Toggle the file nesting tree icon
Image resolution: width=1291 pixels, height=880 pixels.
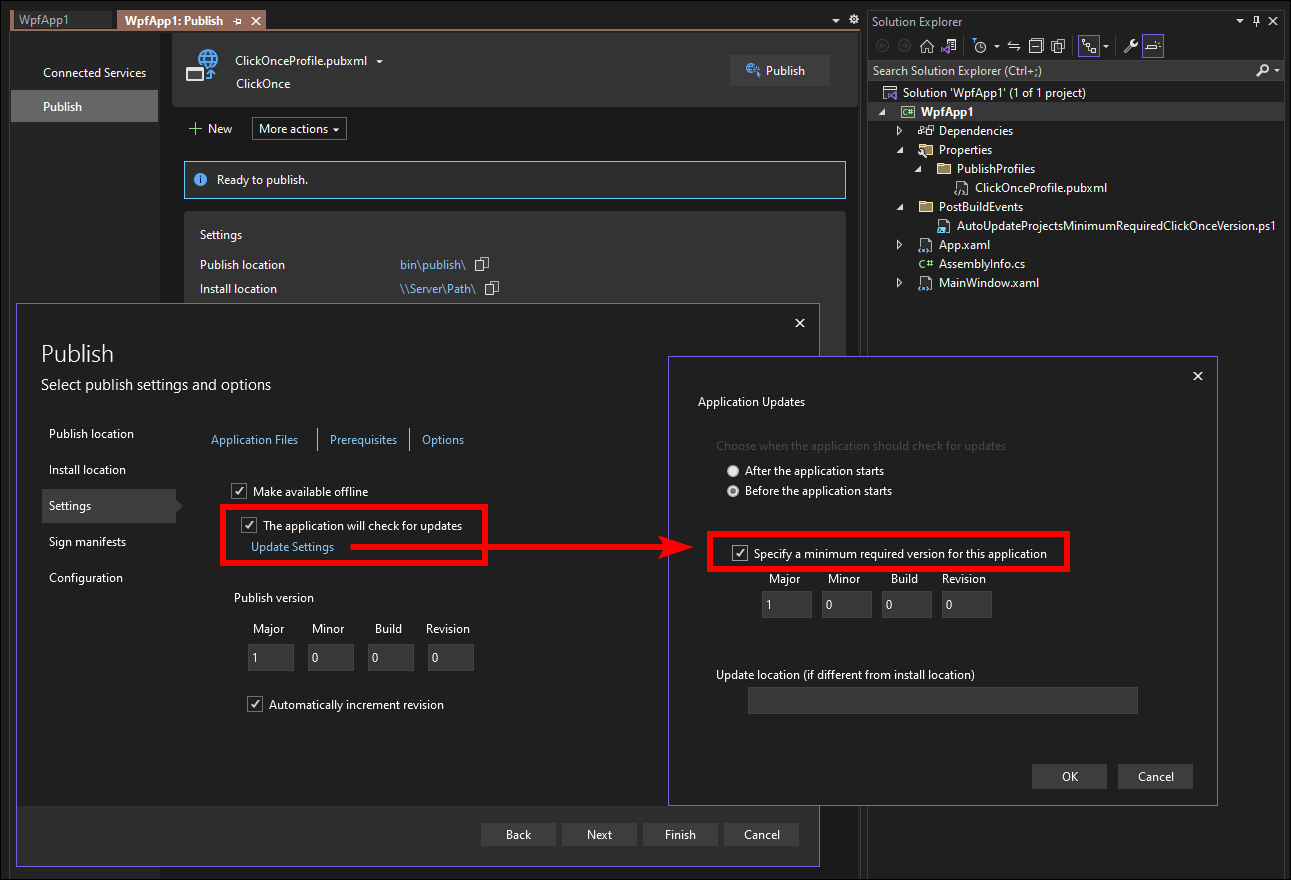coord(1088,46)
